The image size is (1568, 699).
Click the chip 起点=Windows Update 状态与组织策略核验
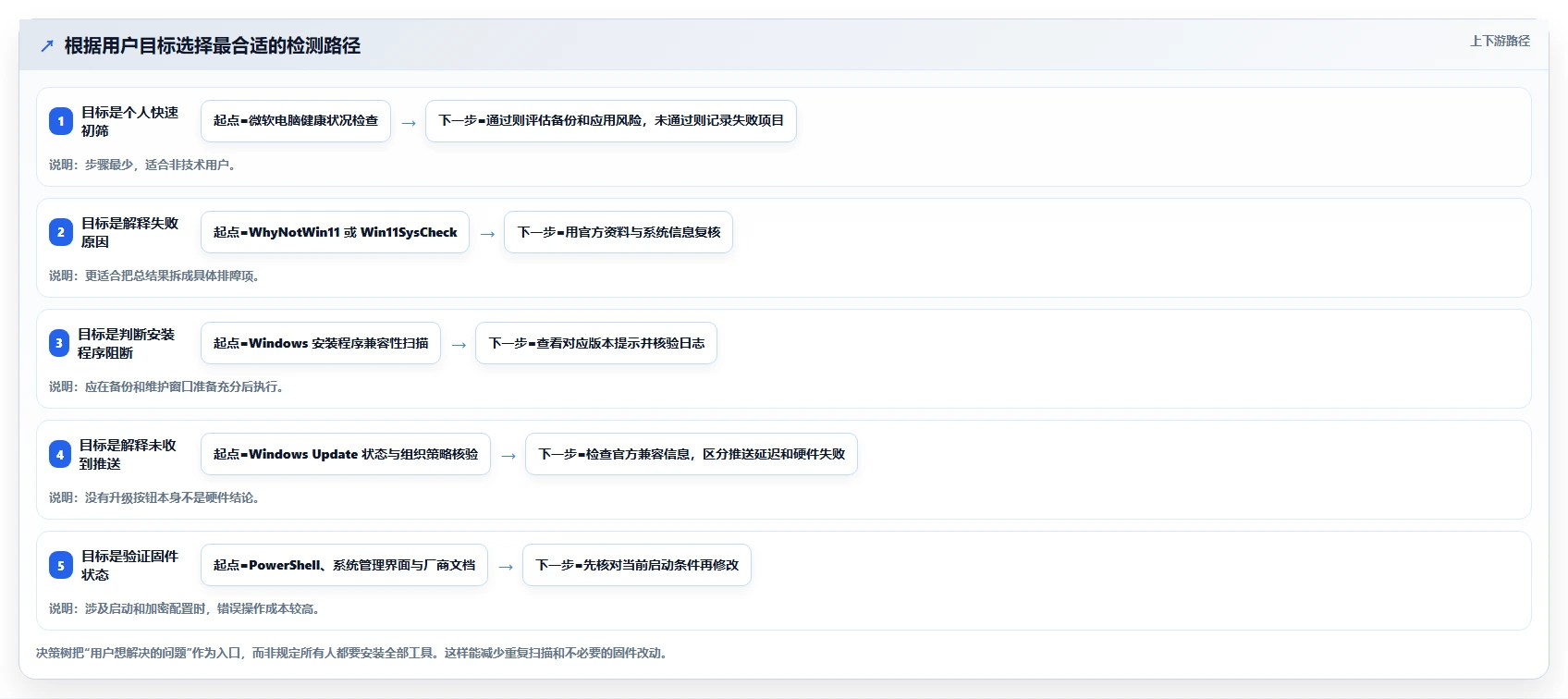pyautogui.click(x=346, y=454)
